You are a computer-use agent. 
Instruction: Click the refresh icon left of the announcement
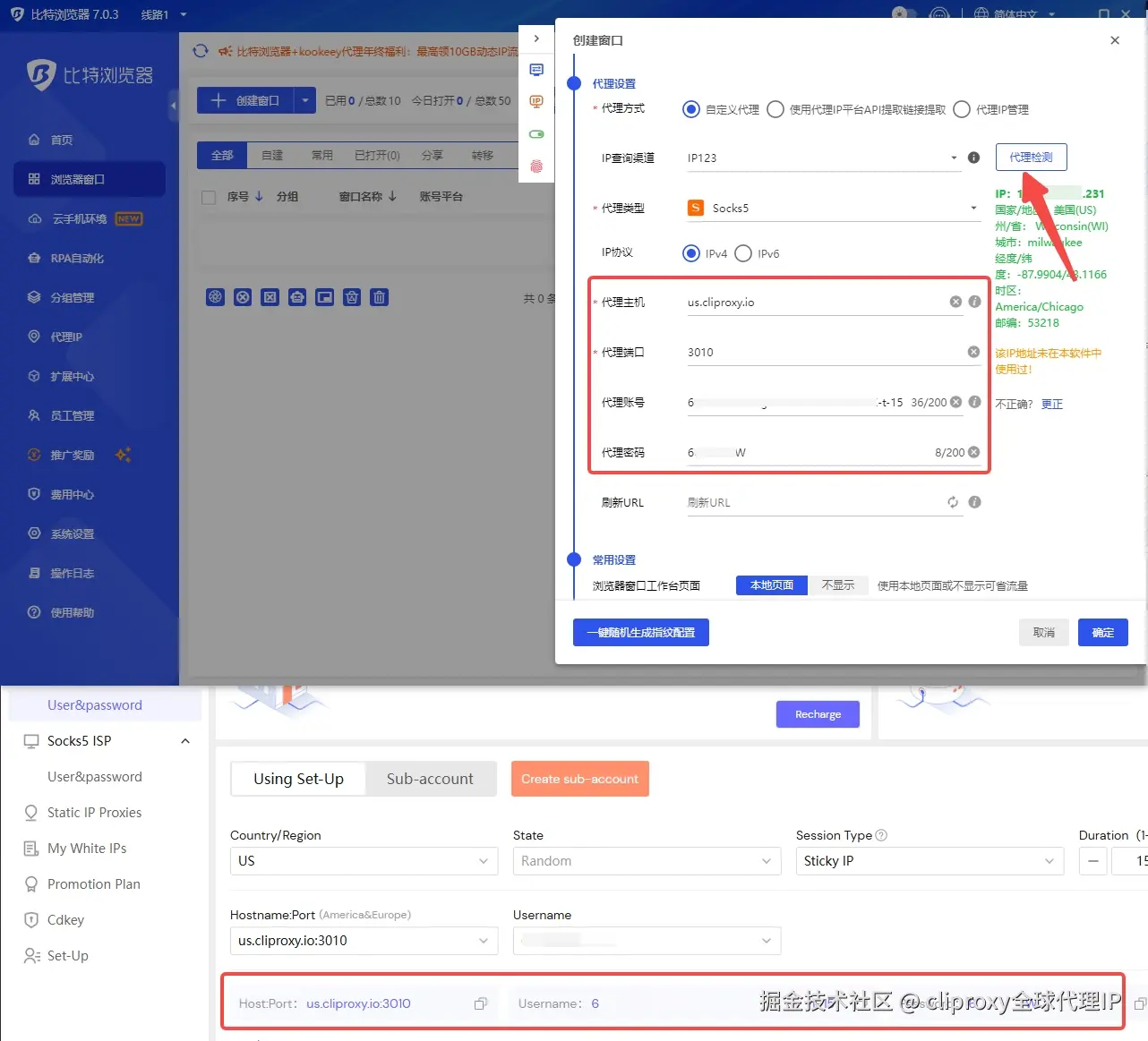[201, 51]
